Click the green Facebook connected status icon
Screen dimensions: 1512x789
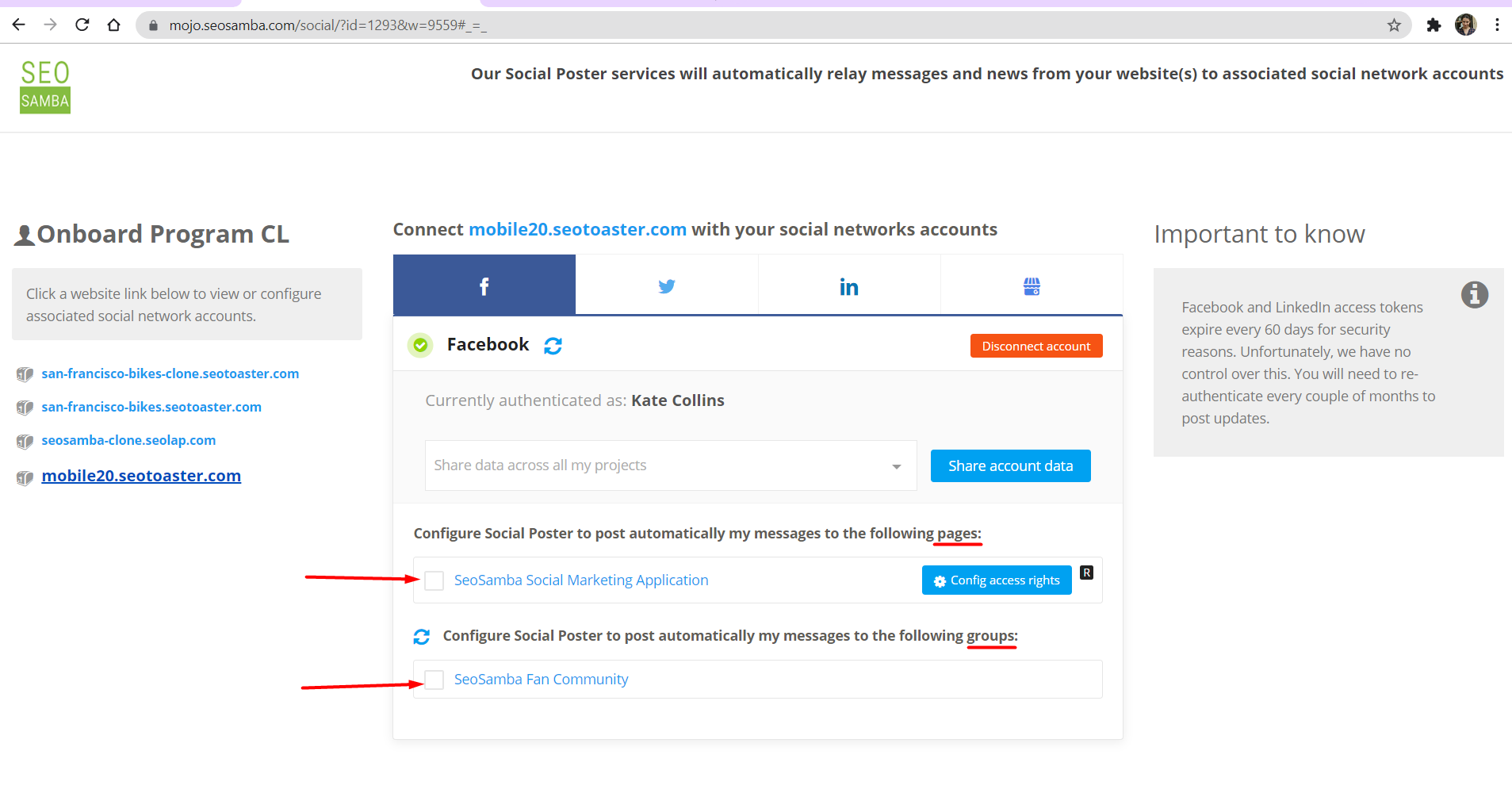pyautogui.click(x=420, y=345)
